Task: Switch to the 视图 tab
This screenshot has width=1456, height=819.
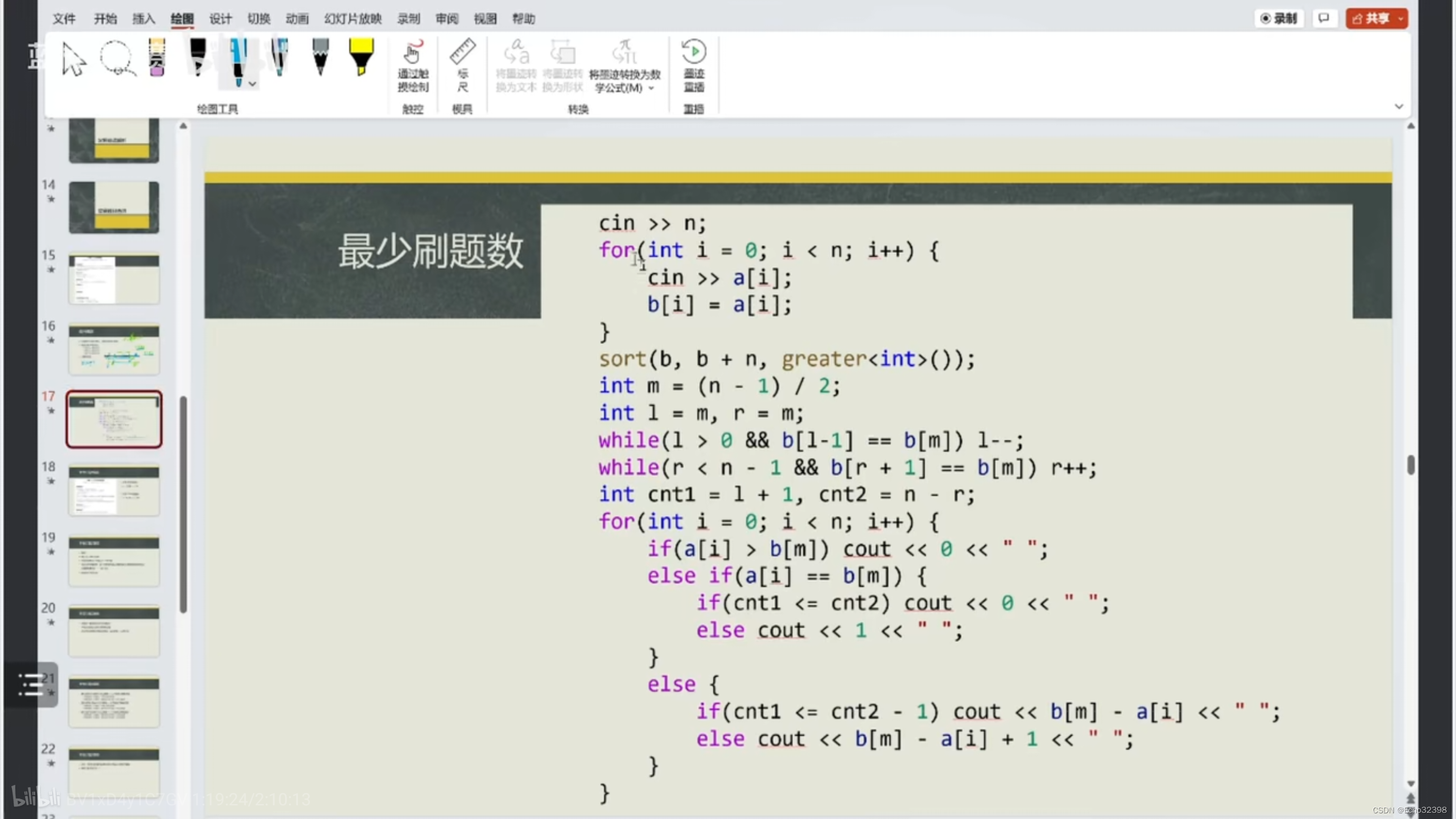Action: (x=485, y=19)
